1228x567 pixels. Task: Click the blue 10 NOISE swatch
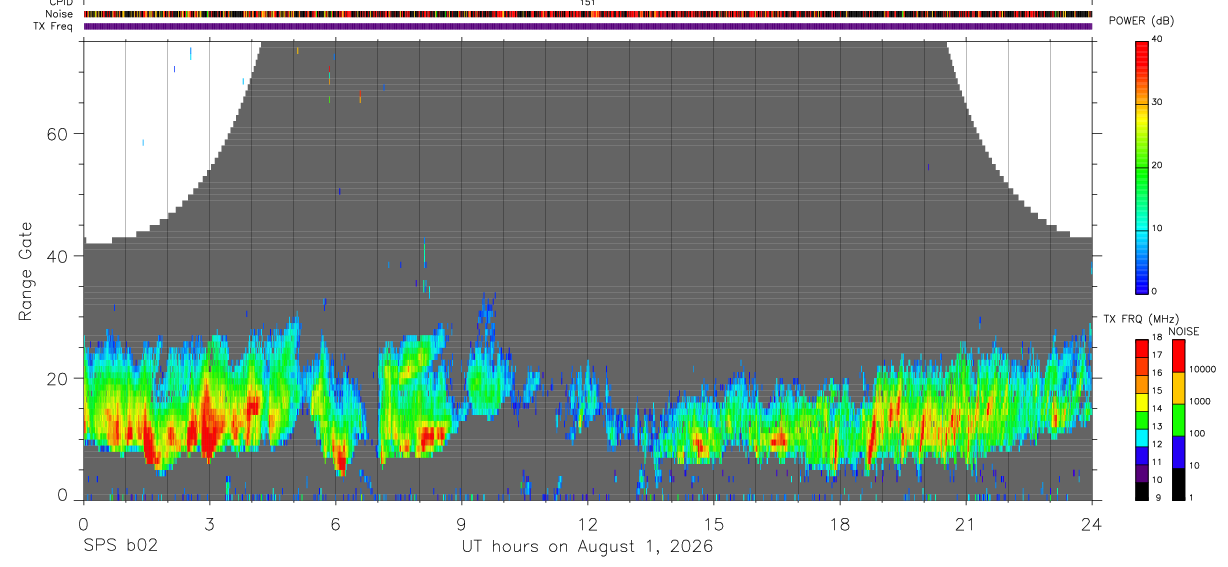pos(1177,452)
